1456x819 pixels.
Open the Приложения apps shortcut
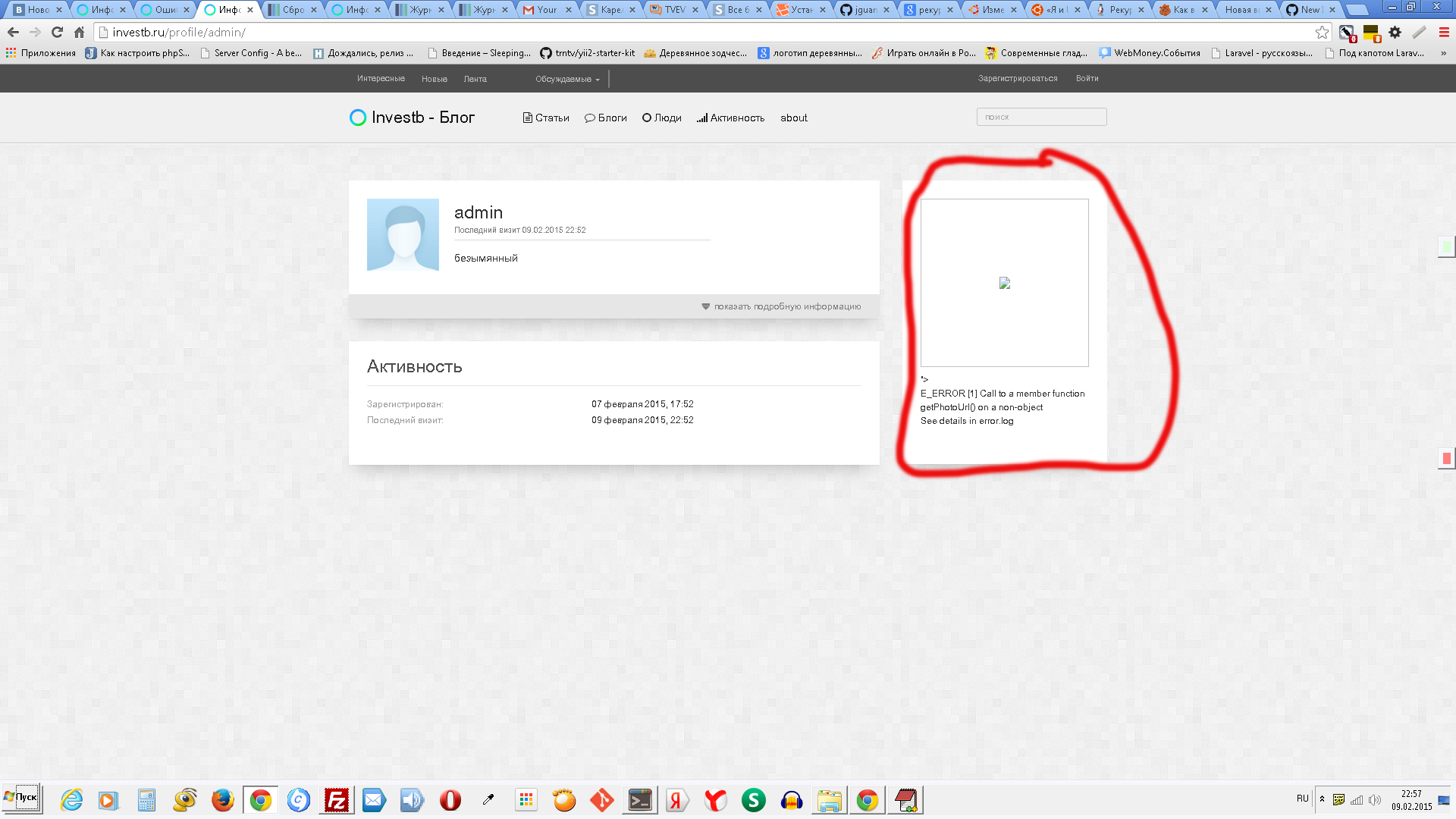pyautogui.click(x=41, y=53)
